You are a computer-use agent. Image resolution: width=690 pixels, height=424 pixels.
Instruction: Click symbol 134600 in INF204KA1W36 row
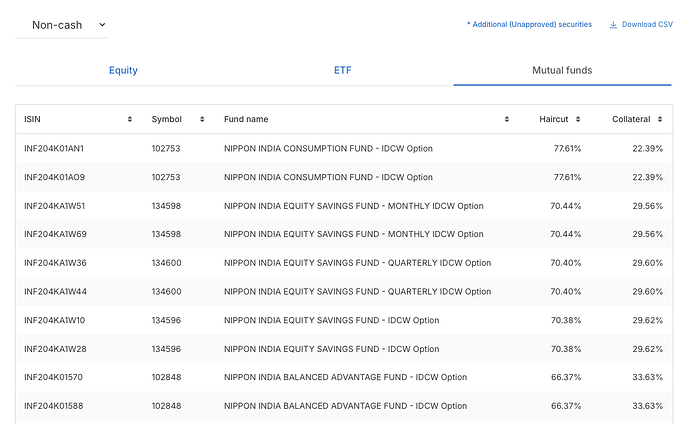pyautogui.click(x=166, y=263)
